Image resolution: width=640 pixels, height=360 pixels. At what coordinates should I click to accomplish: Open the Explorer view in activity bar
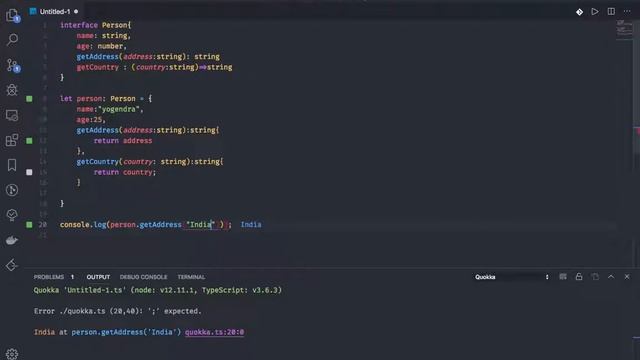[12, 15]
